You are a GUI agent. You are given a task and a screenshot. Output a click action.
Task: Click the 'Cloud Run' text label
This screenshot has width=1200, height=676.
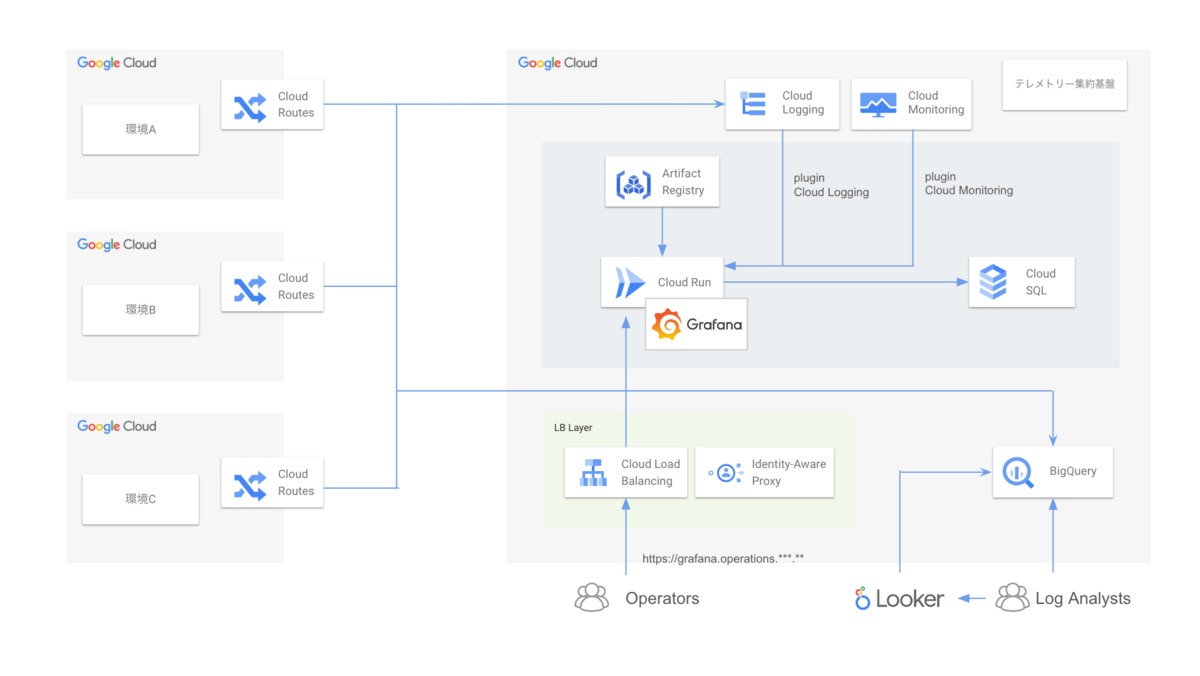tap(685, 283)
